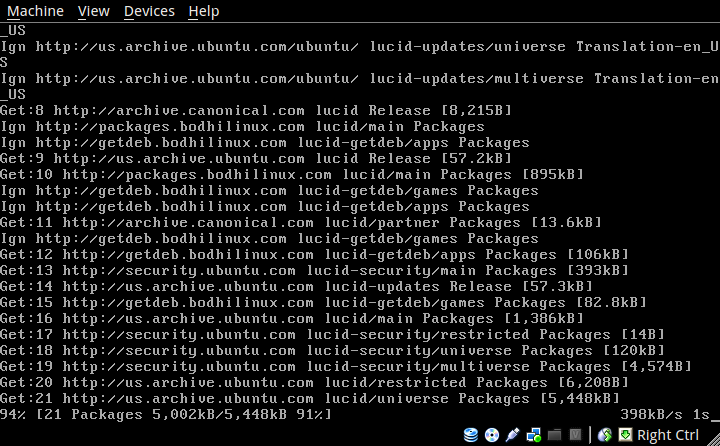This screenshot has height=446, width=720.
Task: Click the 94% download progress text
Action: point(13,414)
